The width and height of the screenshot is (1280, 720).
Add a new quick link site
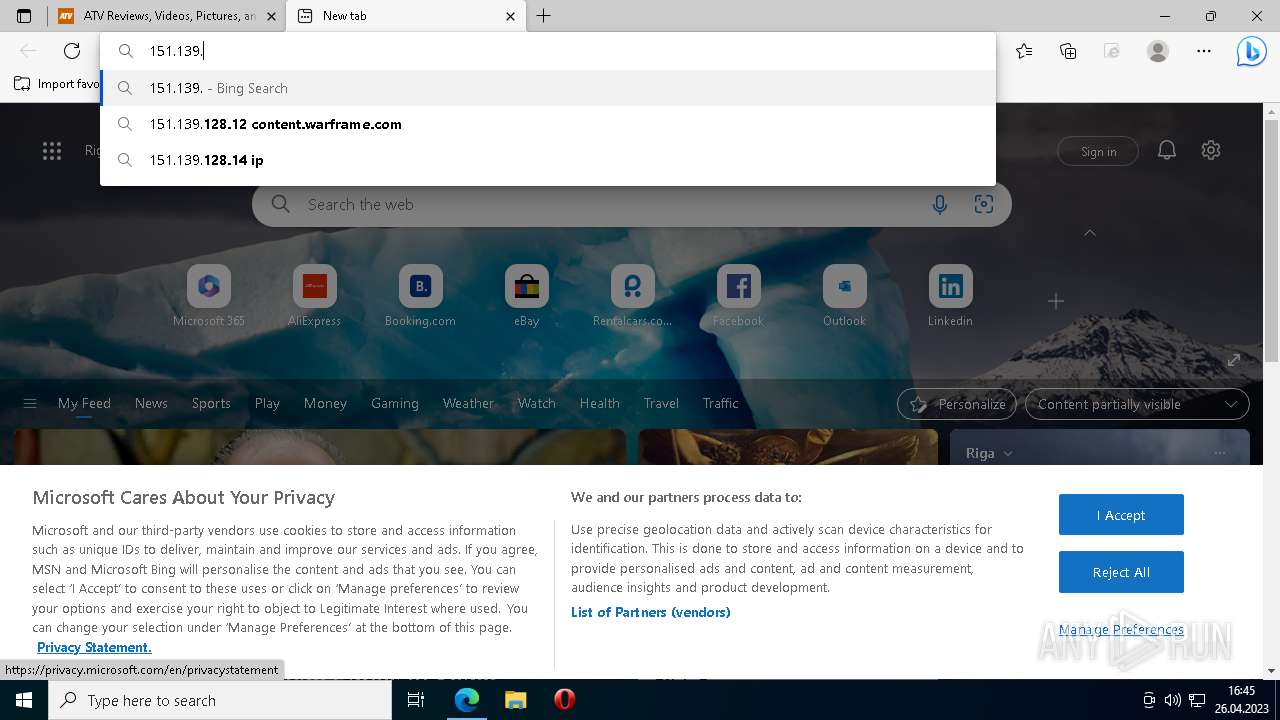click(x=1056, y=301)
